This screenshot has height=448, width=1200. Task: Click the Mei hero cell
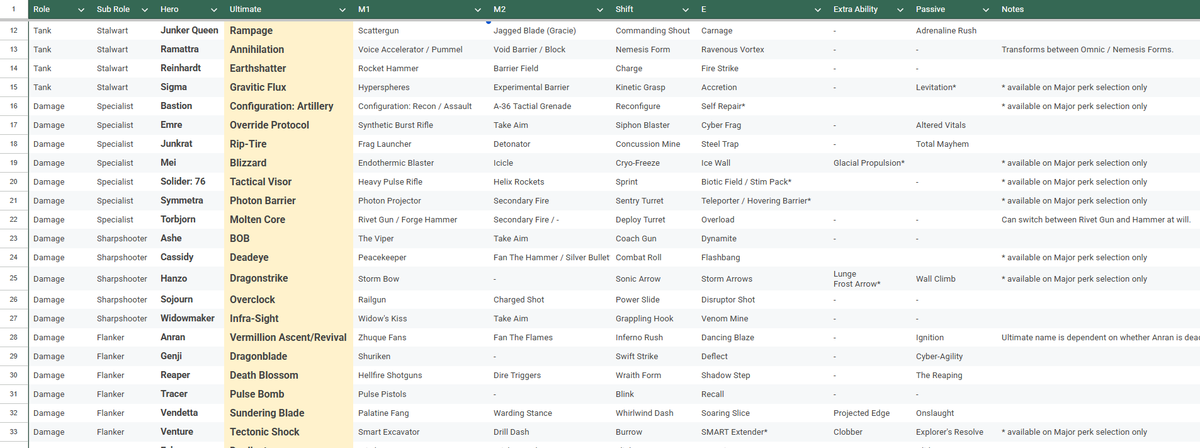pos(190,163)
